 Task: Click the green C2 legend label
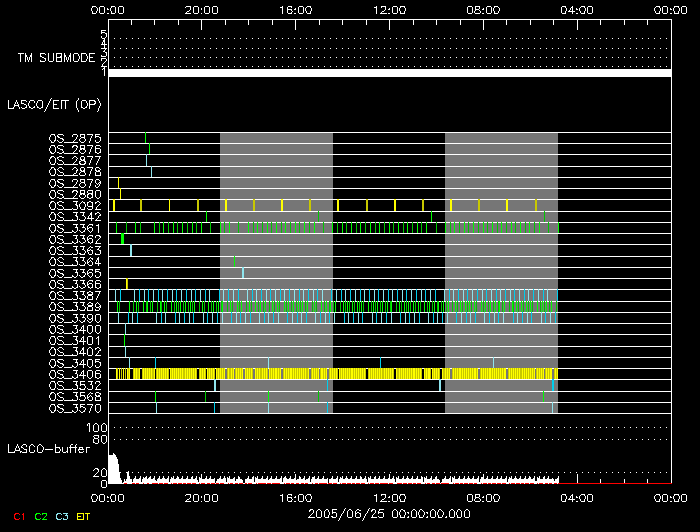tap(41, 515)
